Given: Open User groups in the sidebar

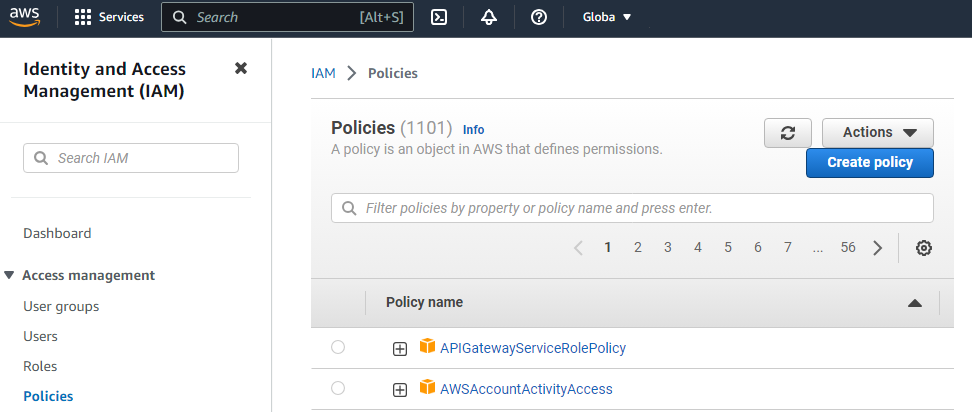Looking at the screenshot, I should [61, 306].
